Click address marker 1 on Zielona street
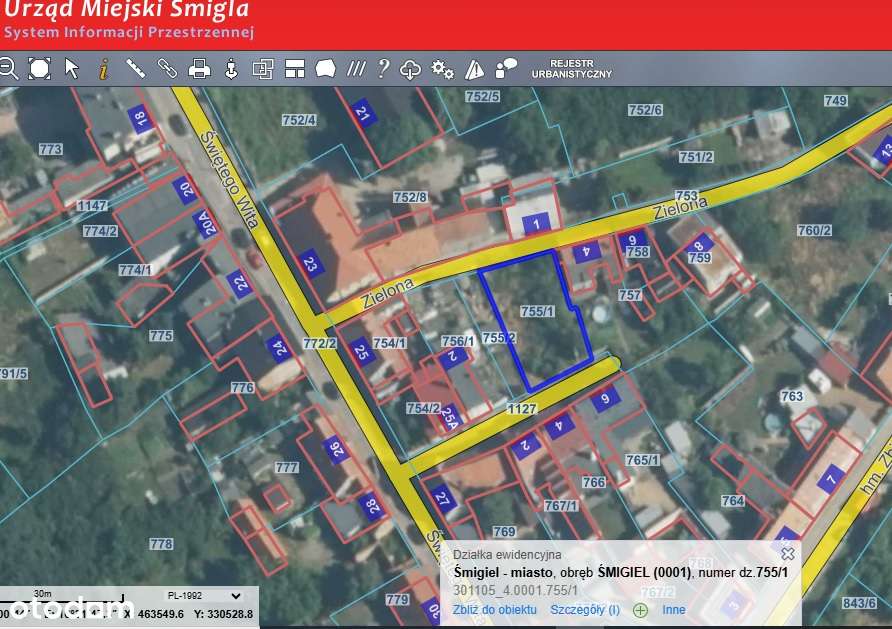 536,224
